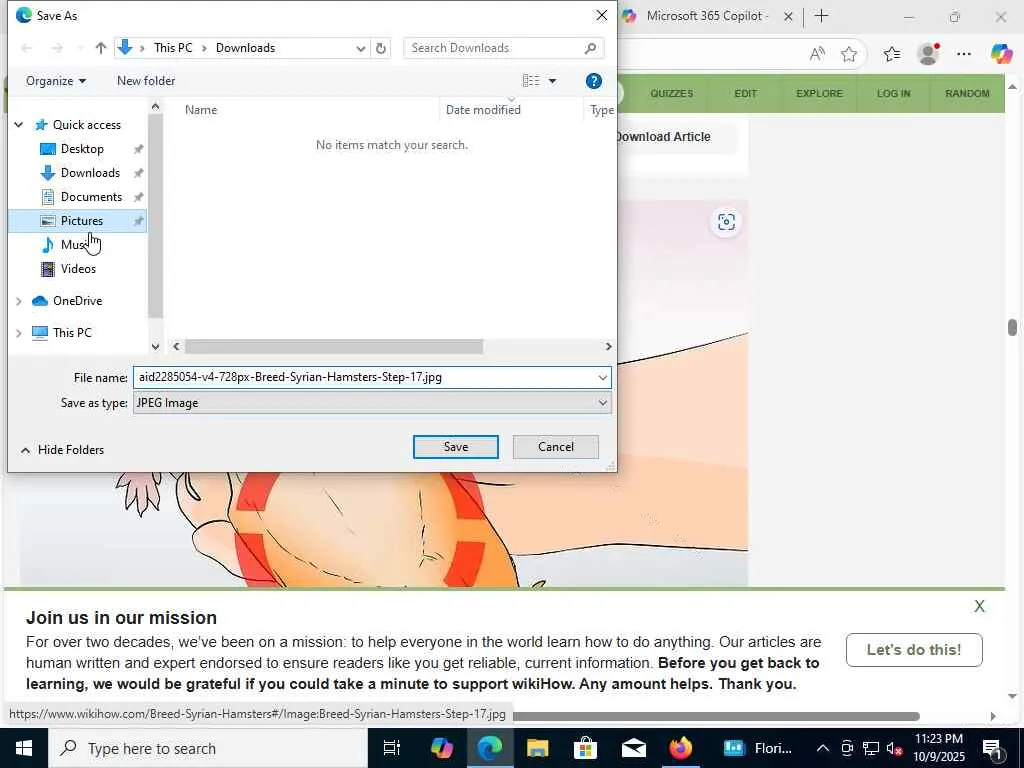1024x768 pixels.
Task: Refresh the Downloads folder listing
Action: (x=381, y=48)
